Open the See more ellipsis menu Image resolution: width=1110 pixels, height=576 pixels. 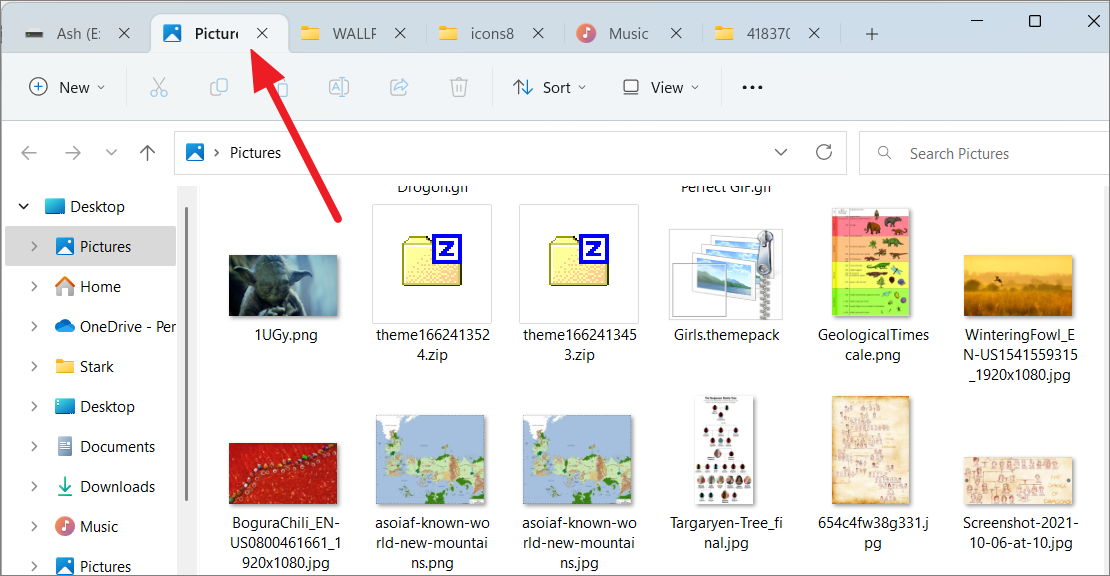[752, 88]
